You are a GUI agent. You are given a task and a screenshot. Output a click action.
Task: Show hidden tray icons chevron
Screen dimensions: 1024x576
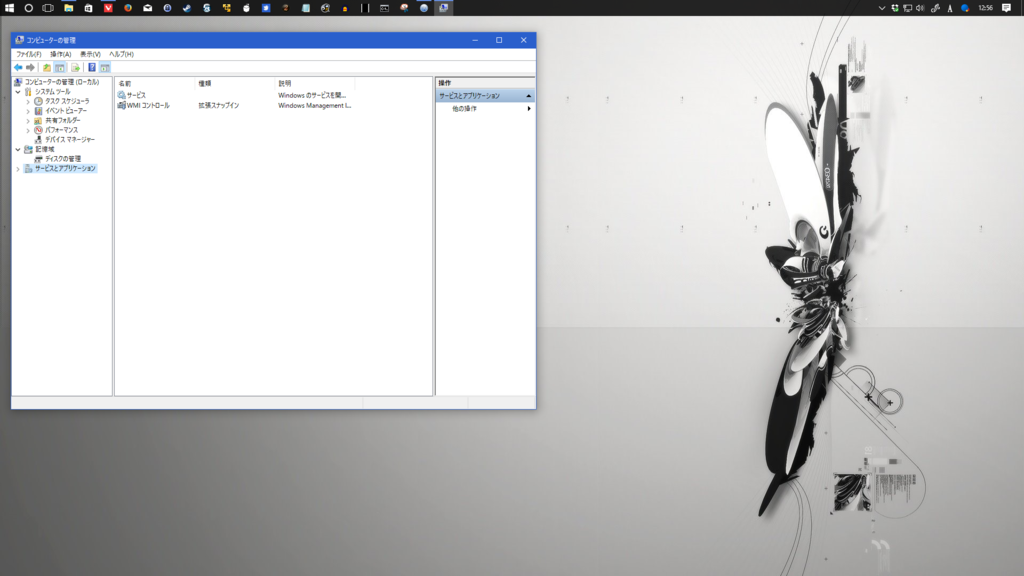pos(882,8)
